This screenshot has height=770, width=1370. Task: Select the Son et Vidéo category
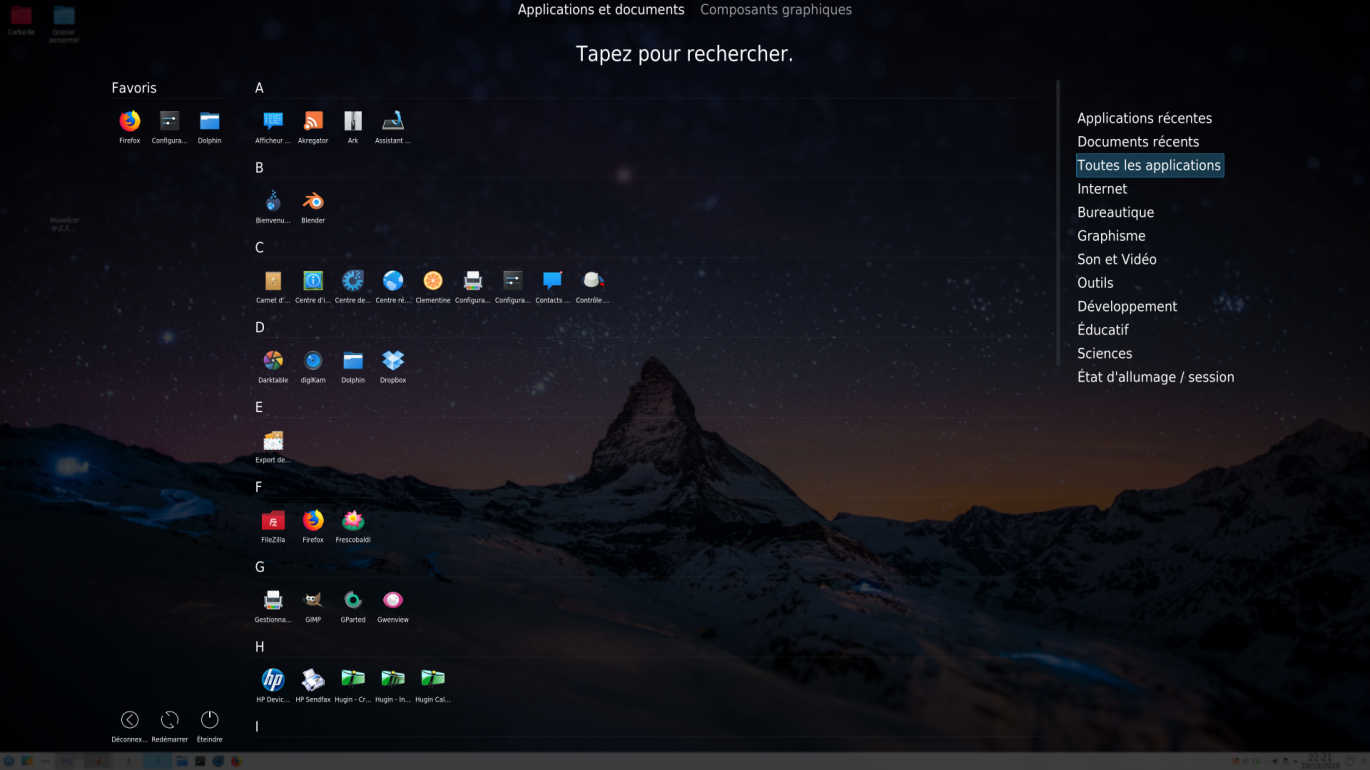tap(1116, 259)
